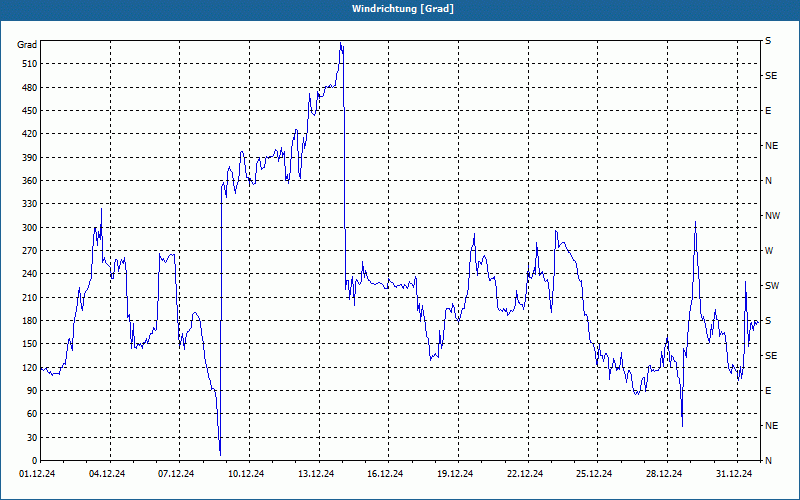
Task: Select the 300 value on the degree axis
Action: tap(30, 228)
